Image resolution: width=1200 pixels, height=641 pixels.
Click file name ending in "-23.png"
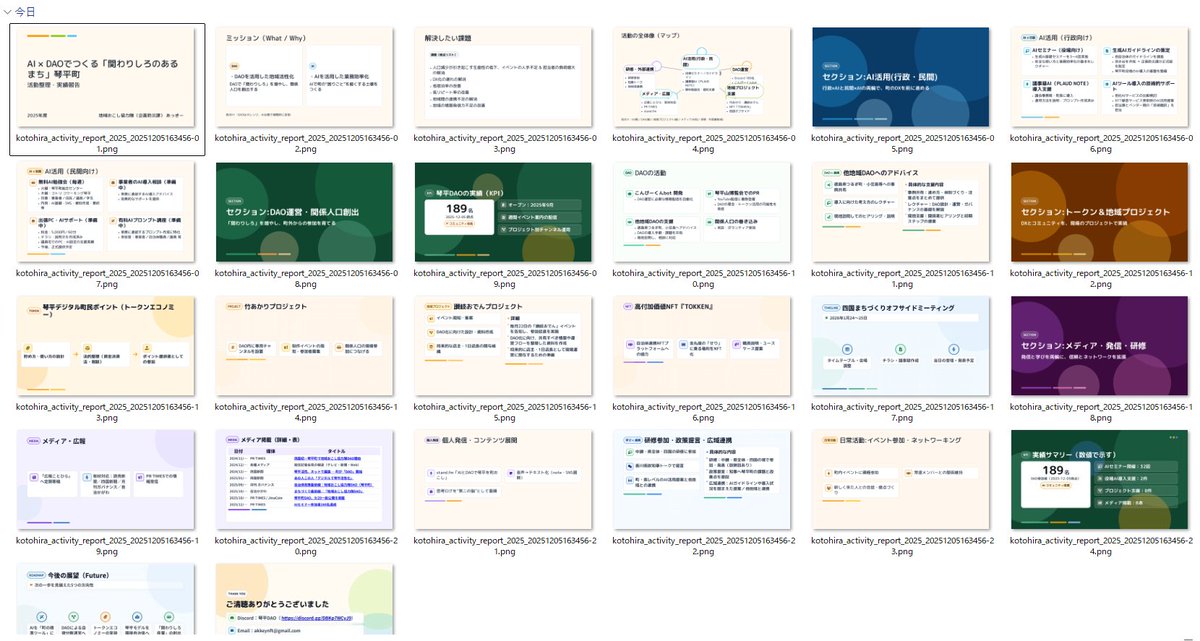click(x=901, y=545)
